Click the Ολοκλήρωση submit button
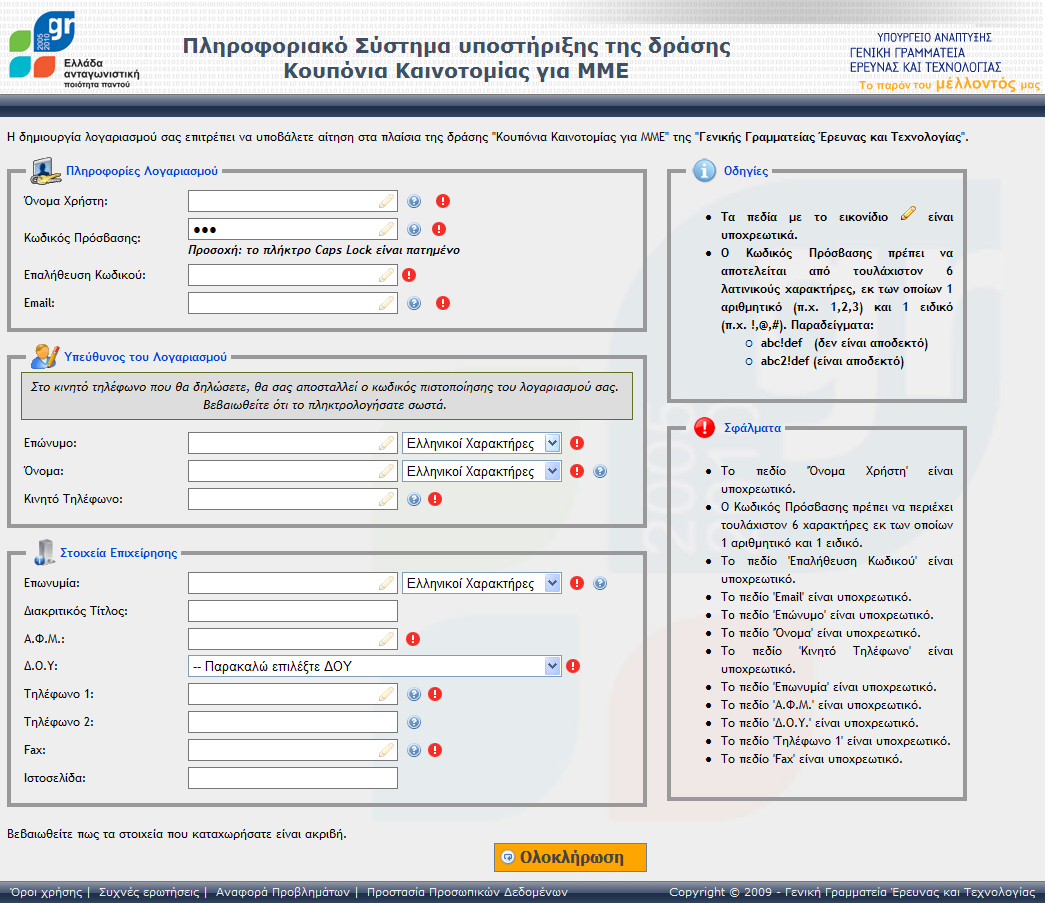This screenshot has height=903, width=1045. 570,857
